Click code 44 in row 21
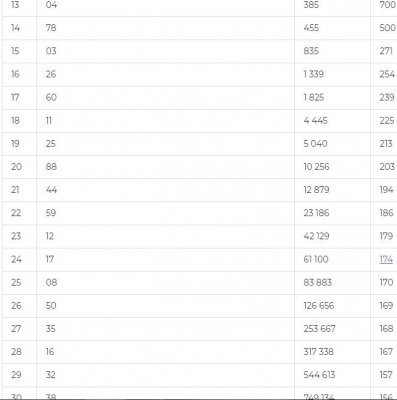 click(x=51, y=190)
